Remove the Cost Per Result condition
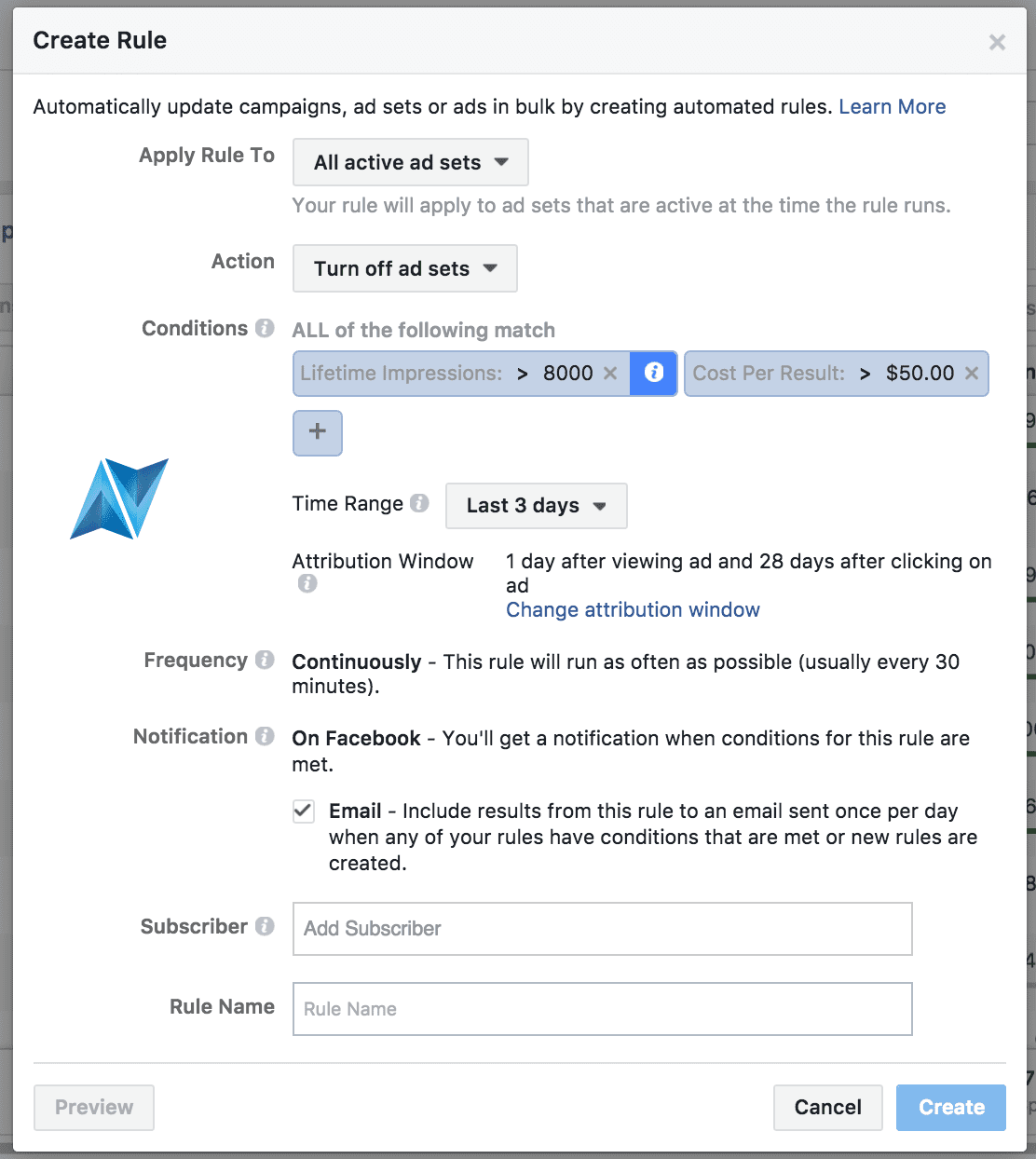1036x1159 pixels. click(971, 373)
